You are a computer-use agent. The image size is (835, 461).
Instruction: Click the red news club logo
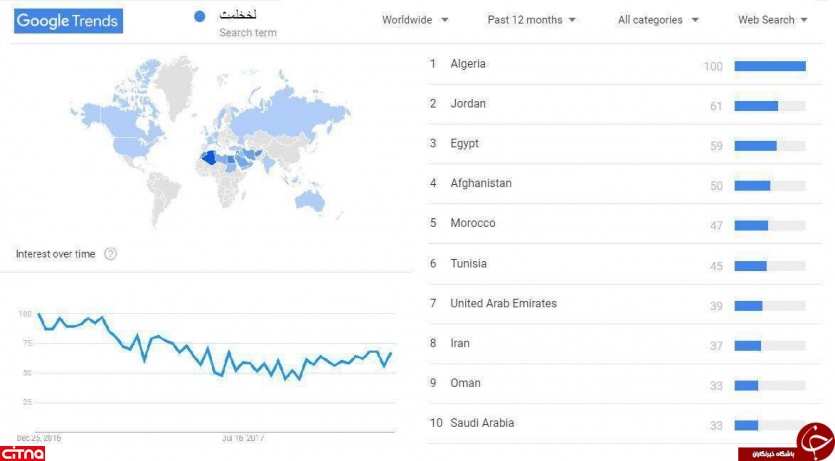786,443
